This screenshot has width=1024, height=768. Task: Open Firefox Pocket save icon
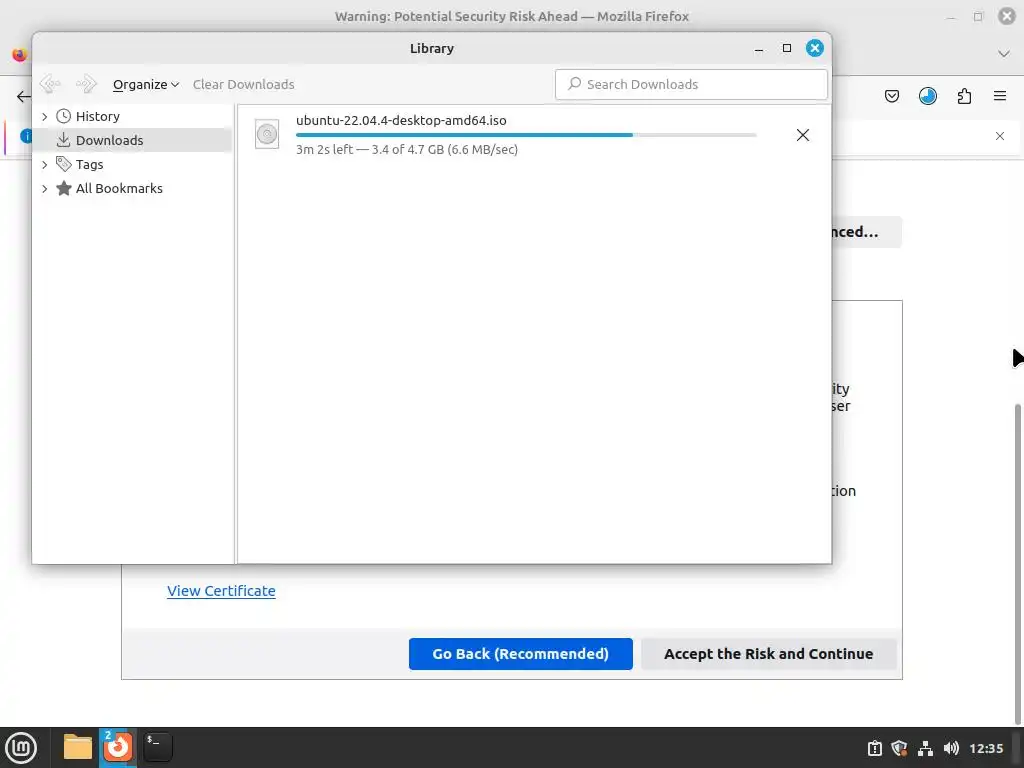891,97
